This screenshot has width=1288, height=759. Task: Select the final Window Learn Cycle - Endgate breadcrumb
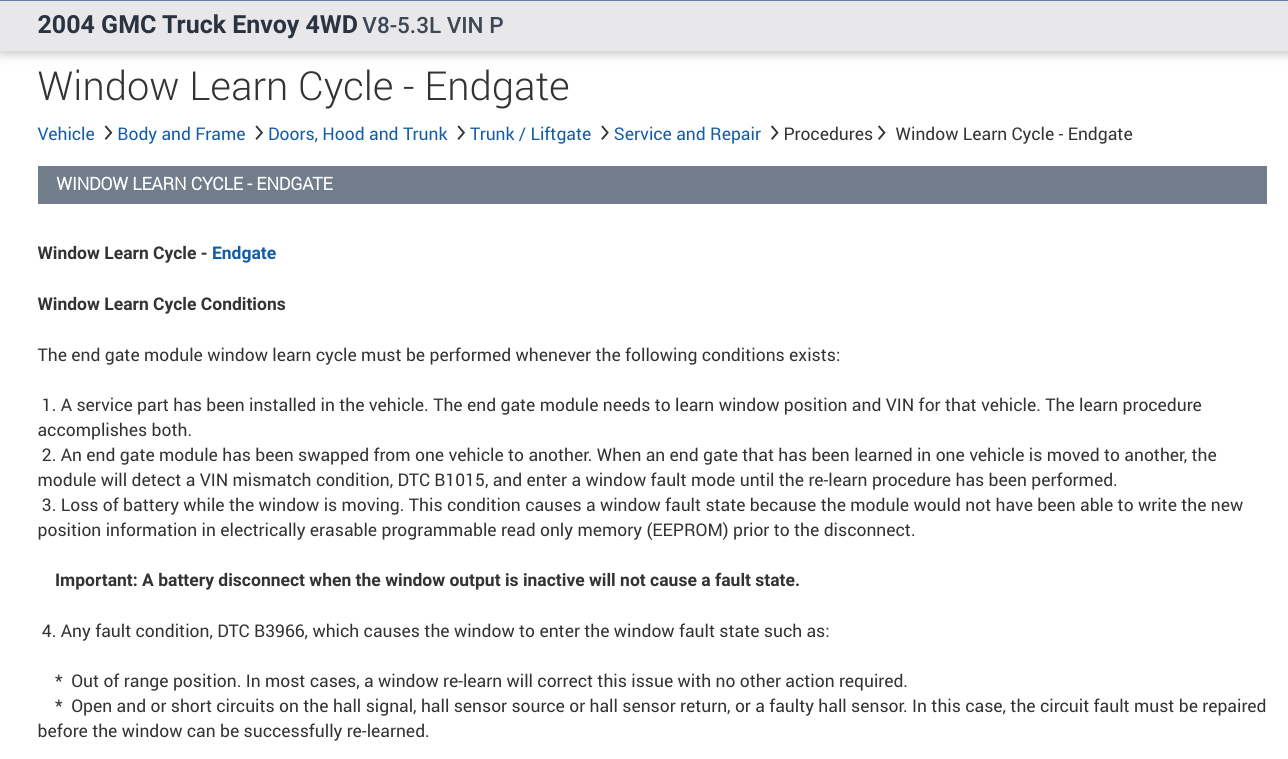coord(1013,134)
